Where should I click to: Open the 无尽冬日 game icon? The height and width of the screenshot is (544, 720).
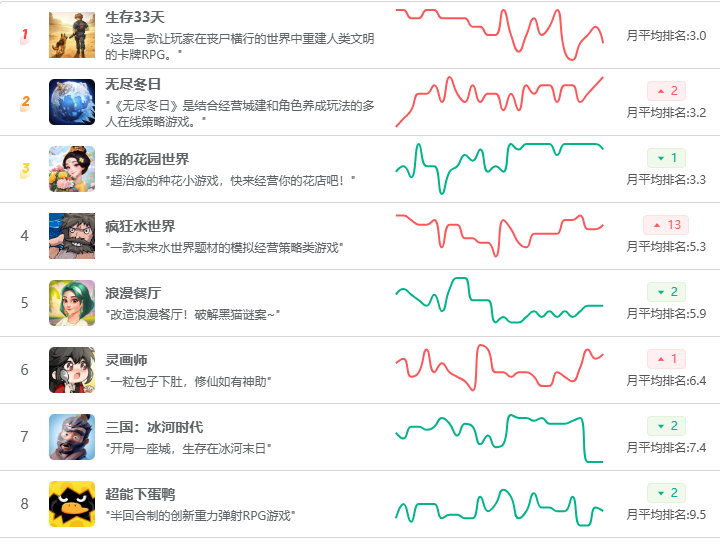click(72, 102)
